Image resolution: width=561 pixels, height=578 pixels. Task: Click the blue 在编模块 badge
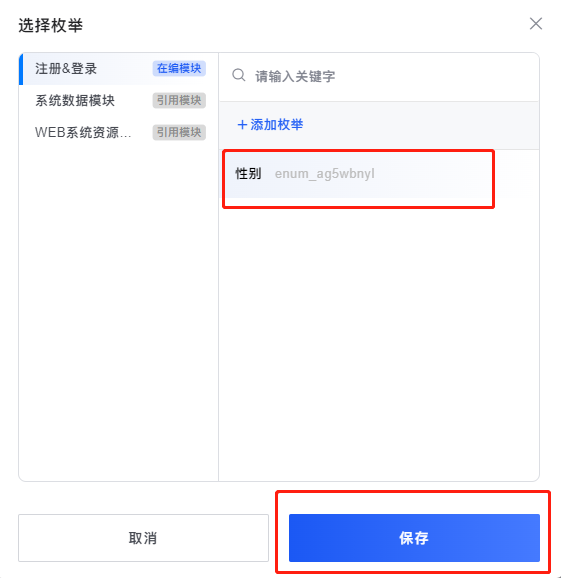tap(179, 69)
